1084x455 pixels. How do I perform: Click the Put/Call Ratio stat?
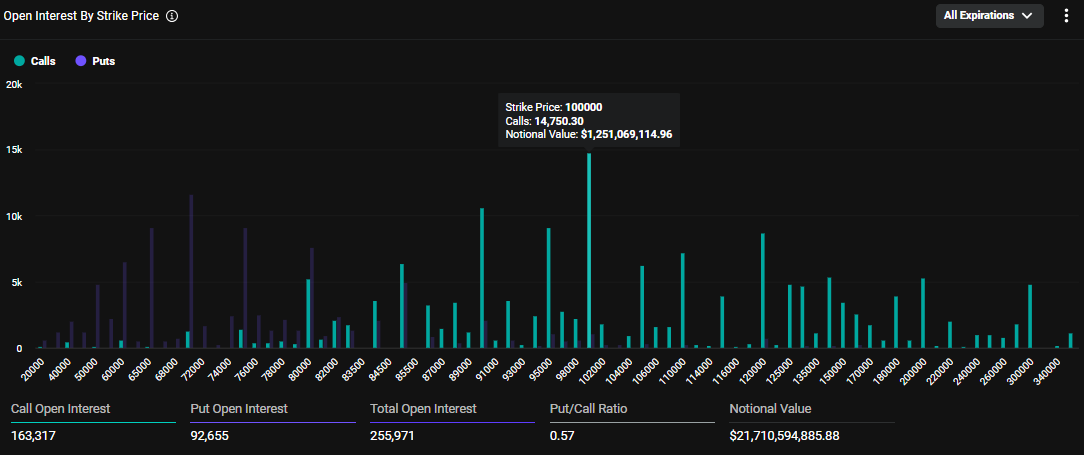coord(588,409)
